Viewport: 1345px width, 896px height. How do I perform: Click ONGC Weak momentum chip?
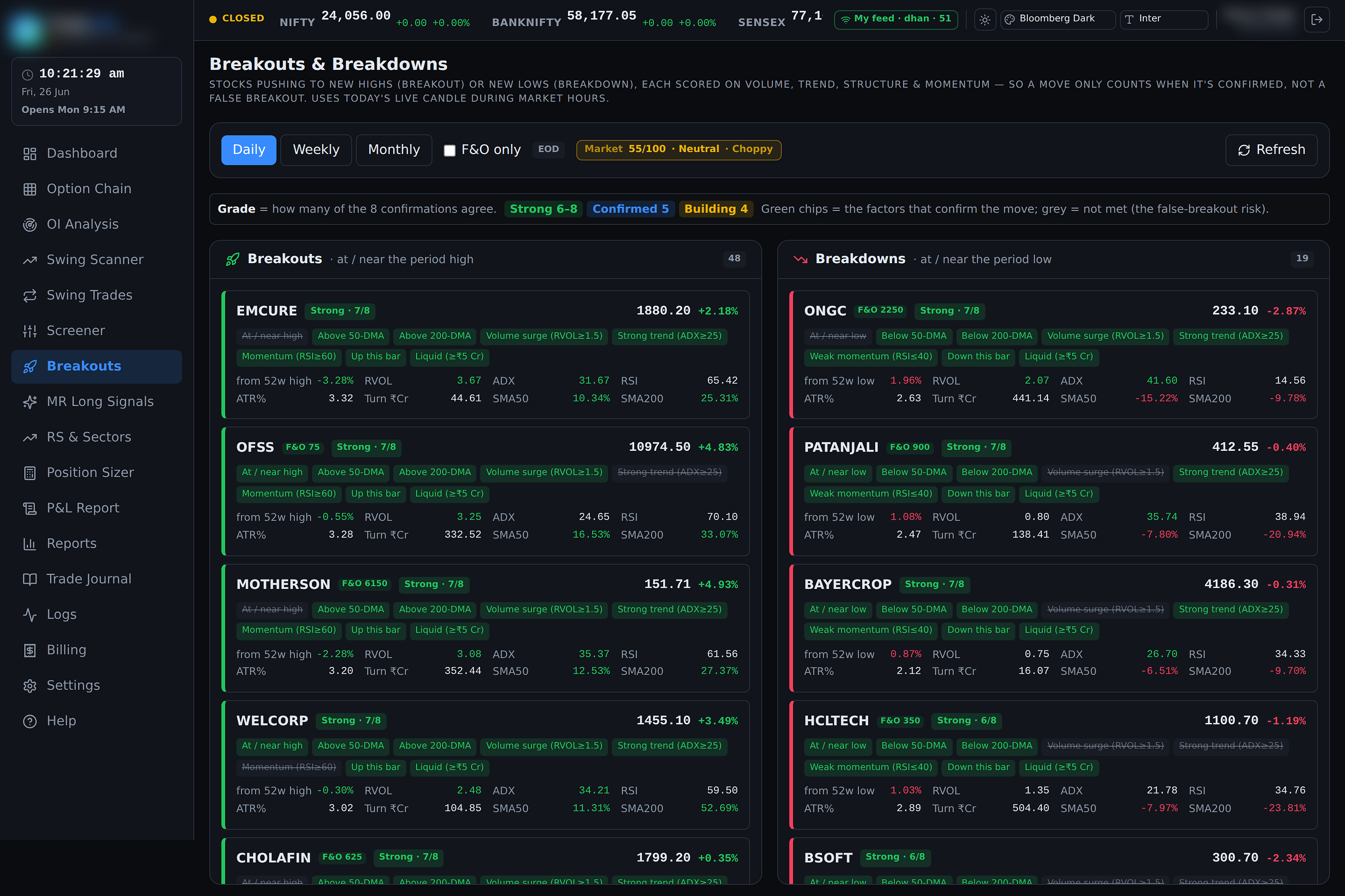pos(871,357)
